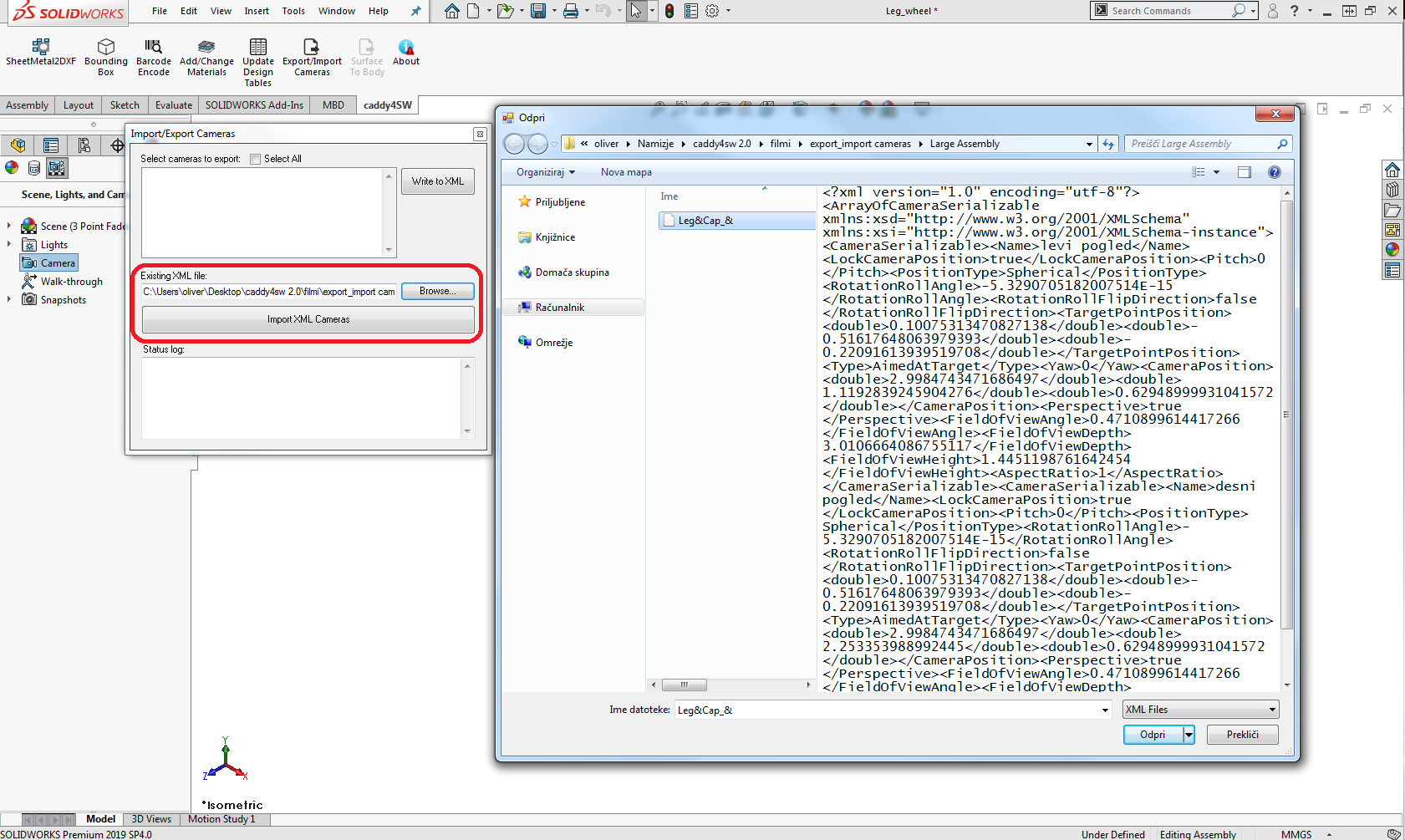Open Add/Change Materials tool
The width and height of the screenshot is (1405, 840).
(x=206, y=47)
